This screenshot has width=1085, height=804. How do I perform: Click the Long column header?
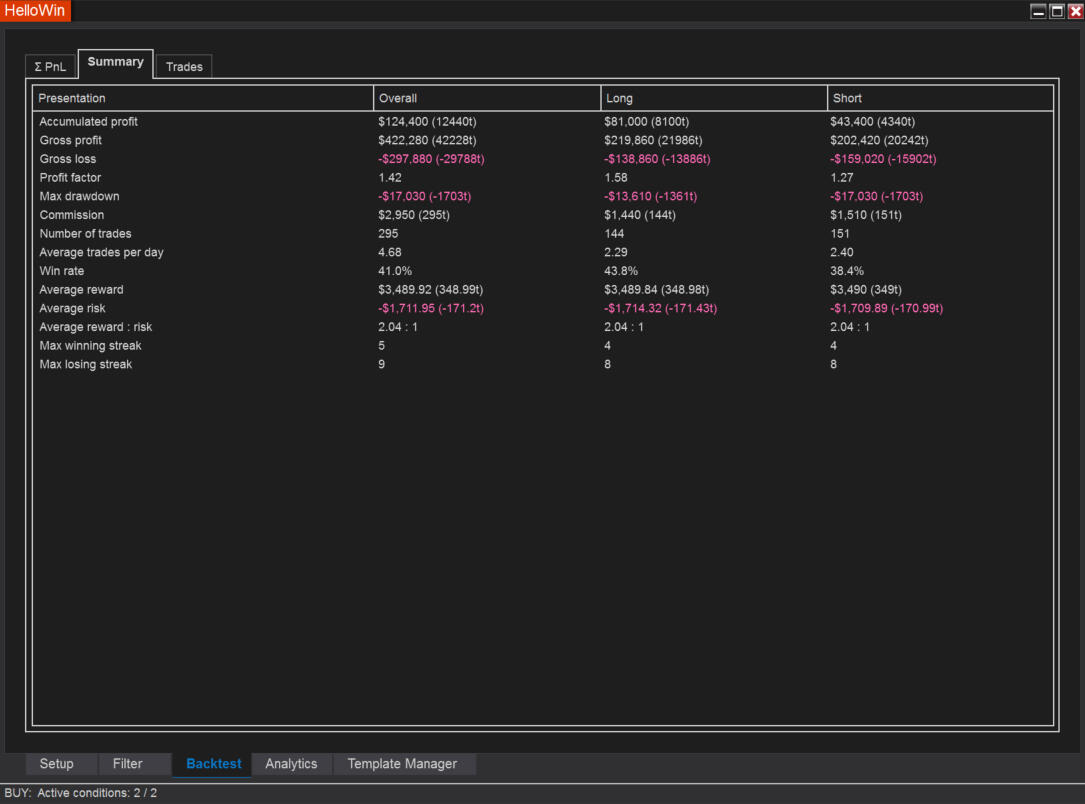[x=619, y=98]
